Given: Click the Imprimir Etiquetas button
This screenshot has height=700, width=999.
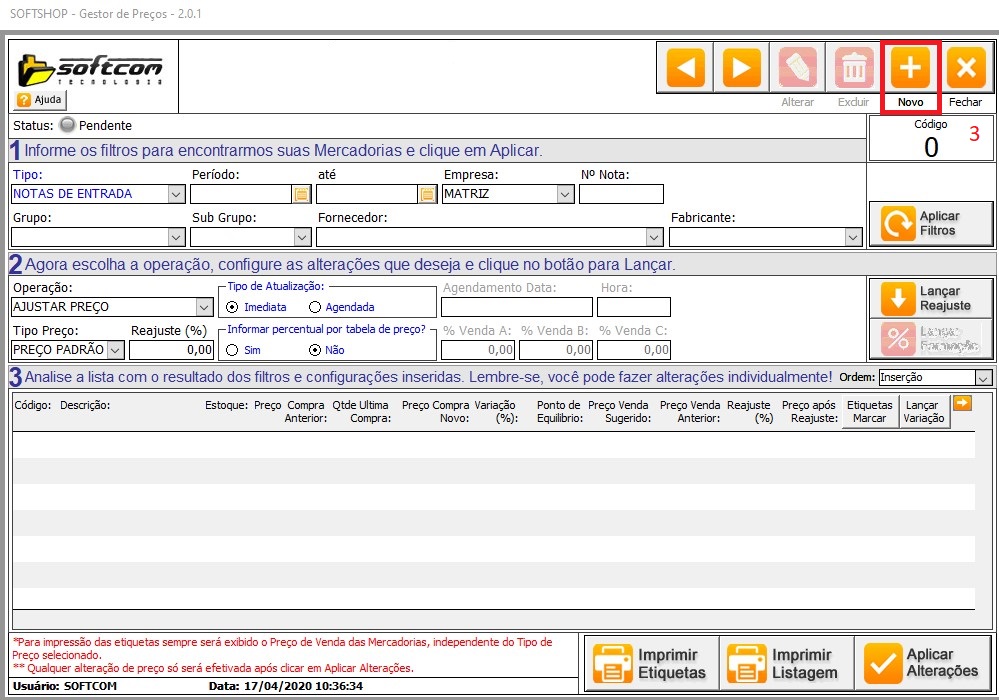Looking at the screenshot, I should (x=653, y=663).
